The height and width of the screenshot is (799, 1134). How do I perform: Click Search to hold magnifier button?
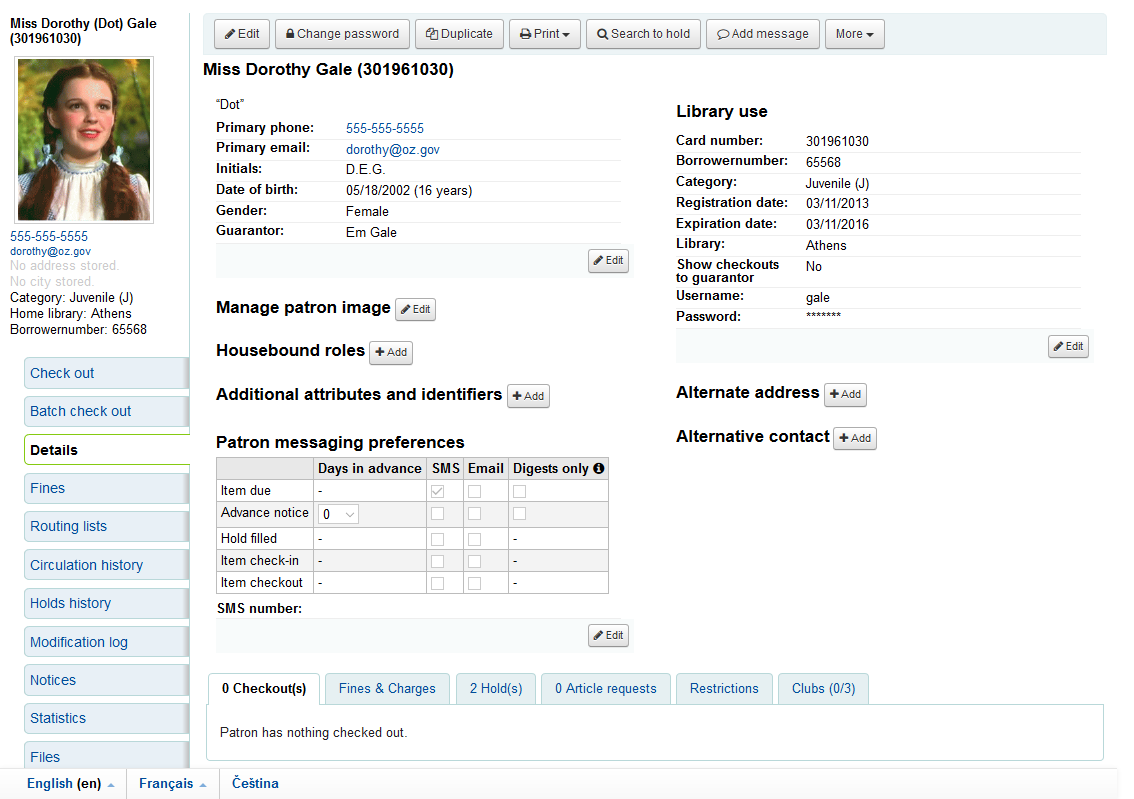pyautogui.click(x=643, y=34)
